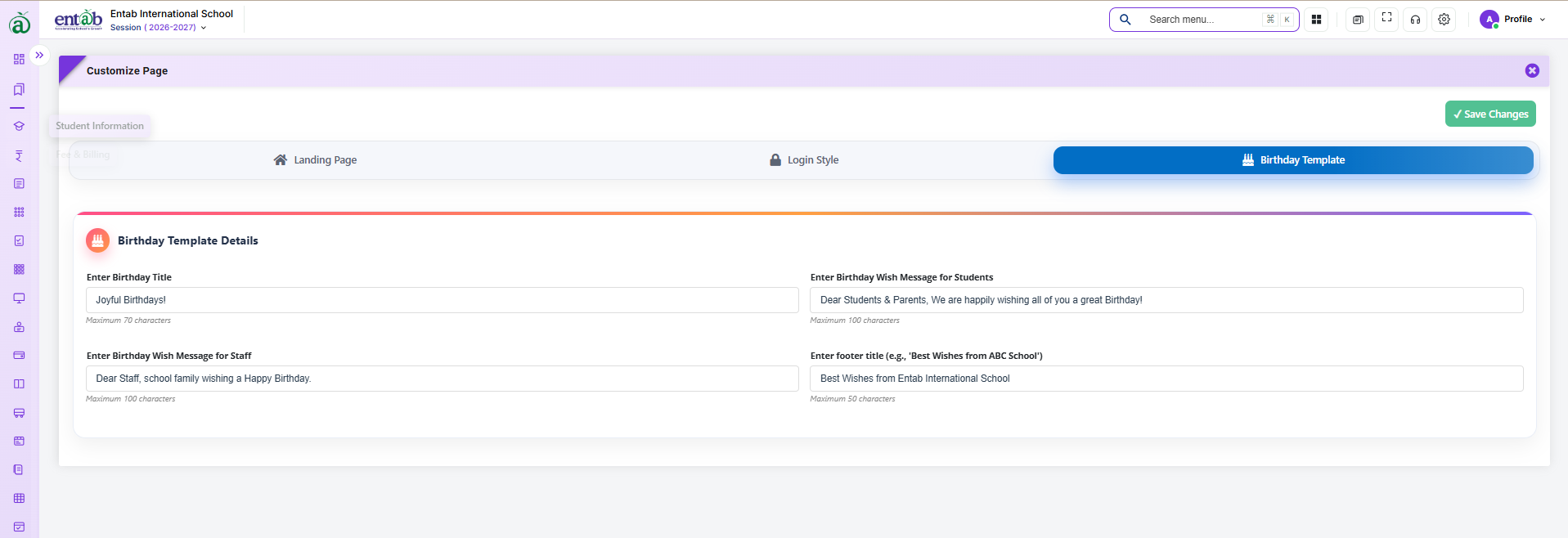Edit the footer title 'Best Wishes from Entab' field
Screen dimensions: 1568x538
pyautogui.click(x=1166, y=379)
